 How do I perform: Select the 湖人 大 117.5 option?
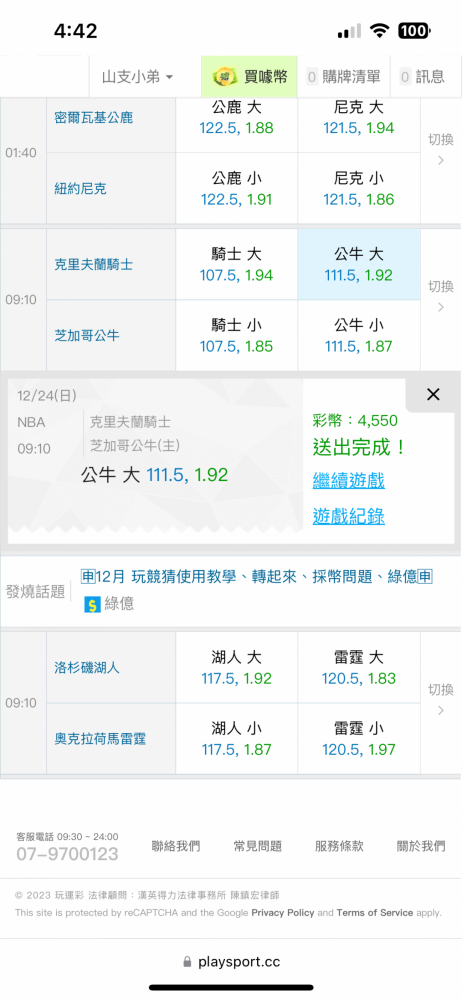236,668
